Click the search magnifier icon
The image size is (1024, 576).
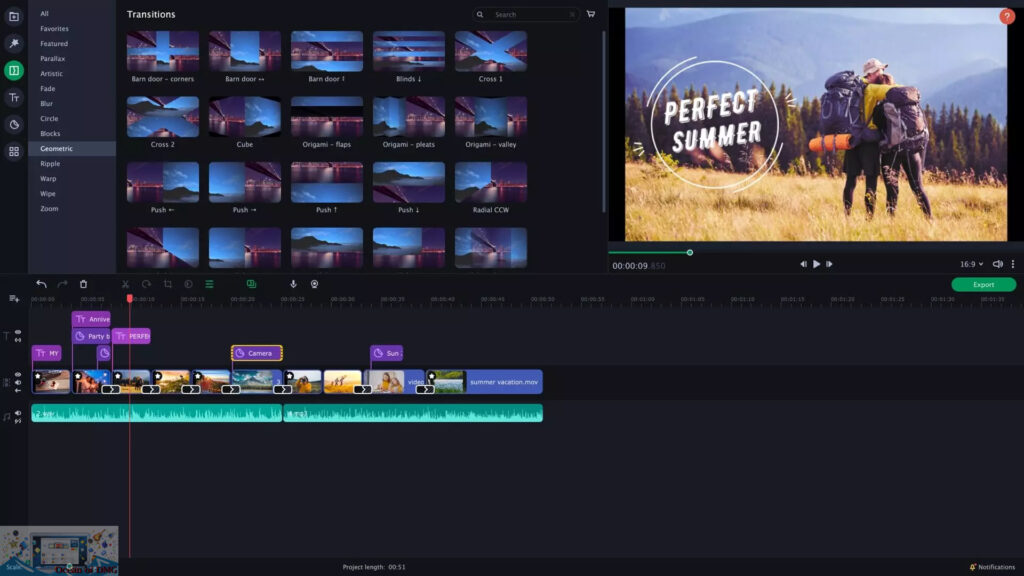click(x=480, y=14)
